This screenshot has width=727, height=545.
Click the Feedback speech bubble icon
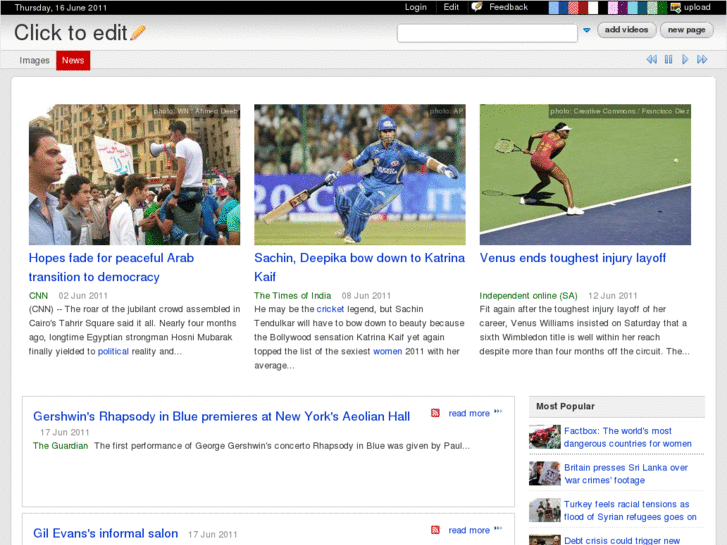coord(477,7)
